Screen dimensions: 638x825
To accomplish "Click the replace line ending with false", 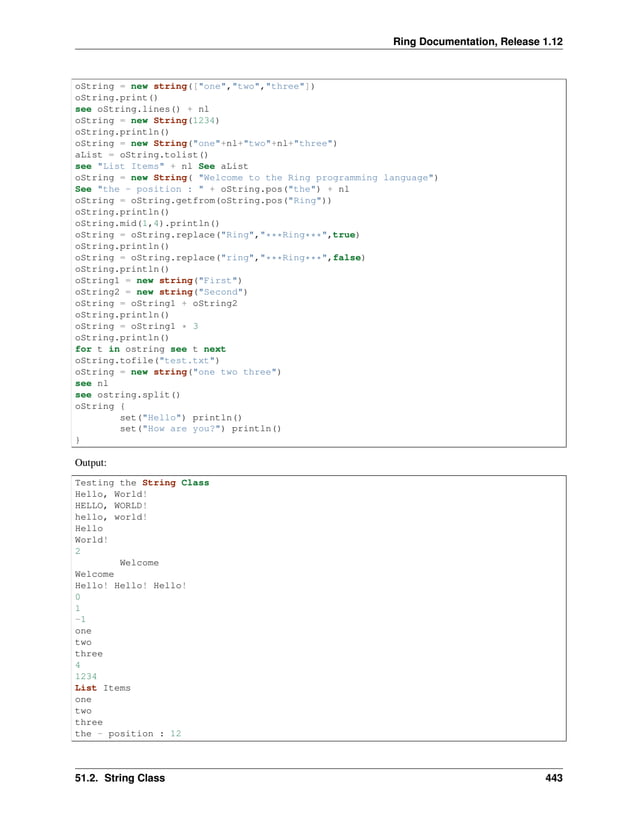I will [x=220, y=258].
